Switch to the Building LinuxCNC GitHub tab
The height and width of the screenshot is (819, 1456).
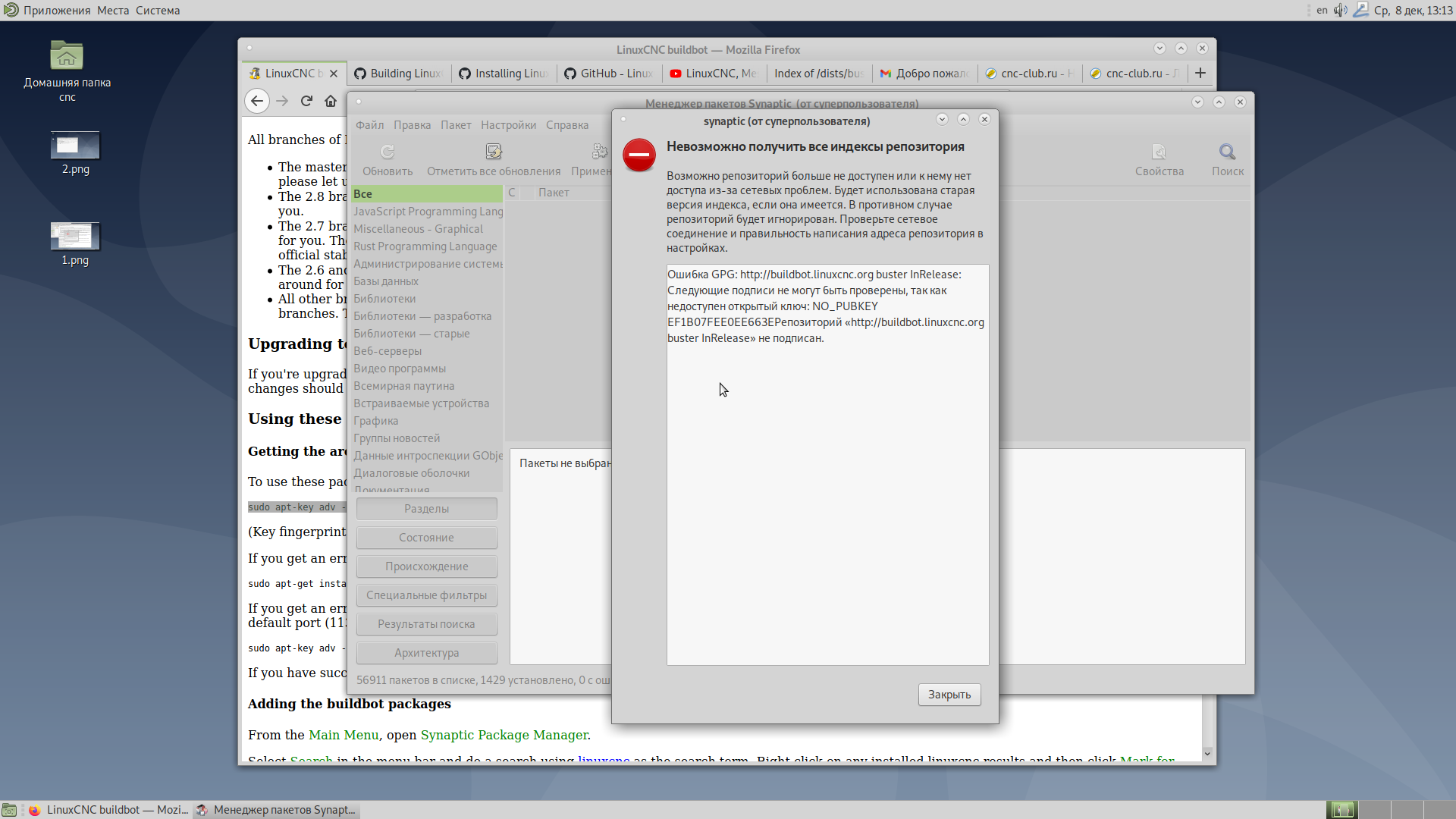(399, 74)
